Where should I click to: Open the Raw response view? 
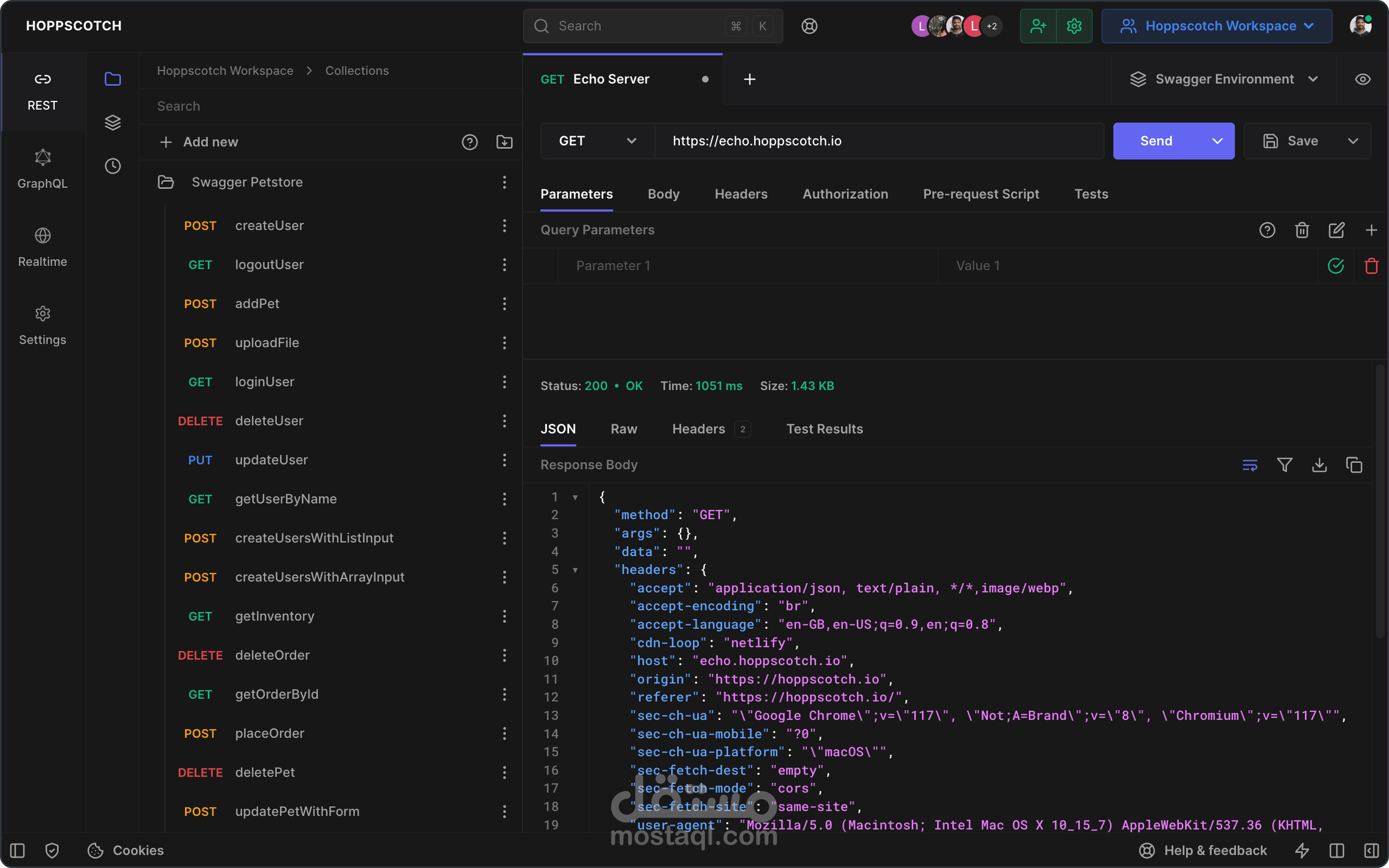[623, 429]
